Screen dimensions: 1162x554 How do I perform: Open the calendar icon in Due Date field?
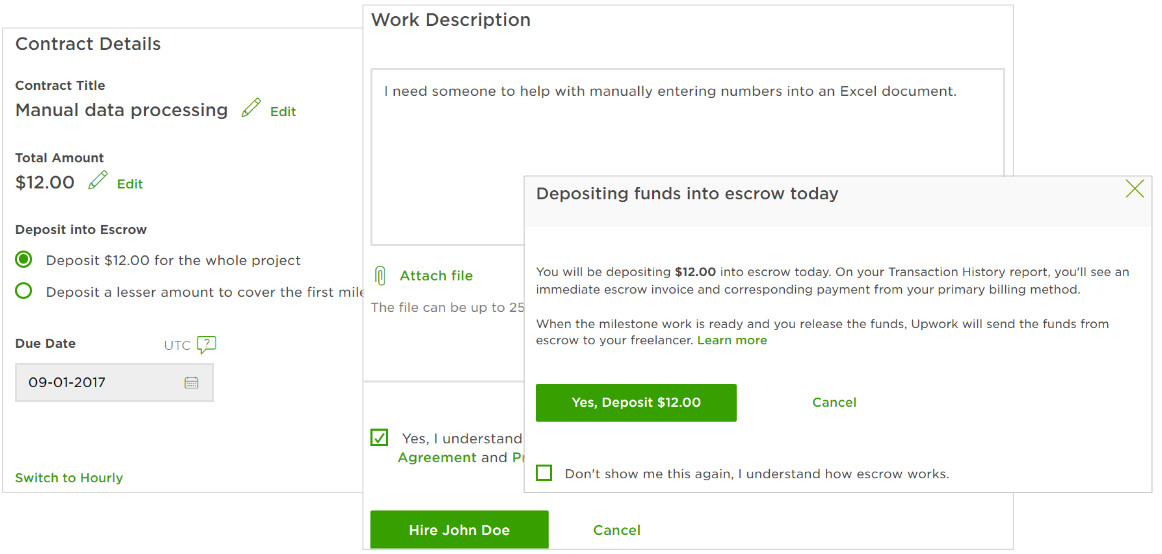(191, 382)
